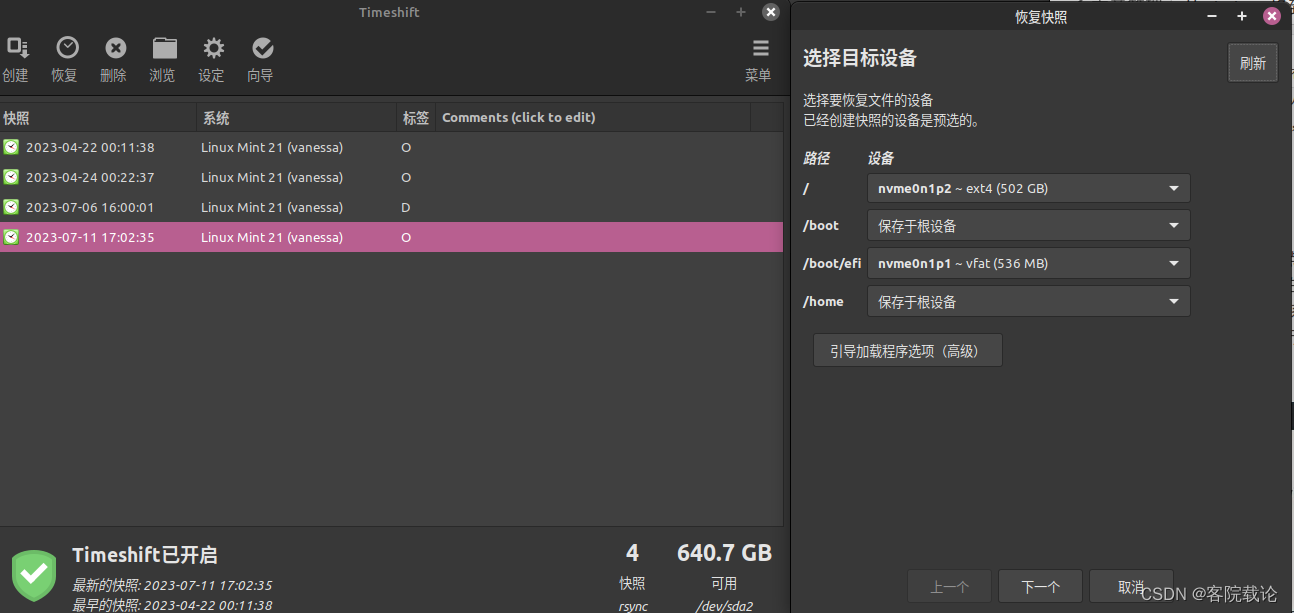The width and height of the screenshot is (1294, 613).
Task: Open the root path device dropdown nvme0n1p2
Action: pyautogui.click(x=1028, y=188)
